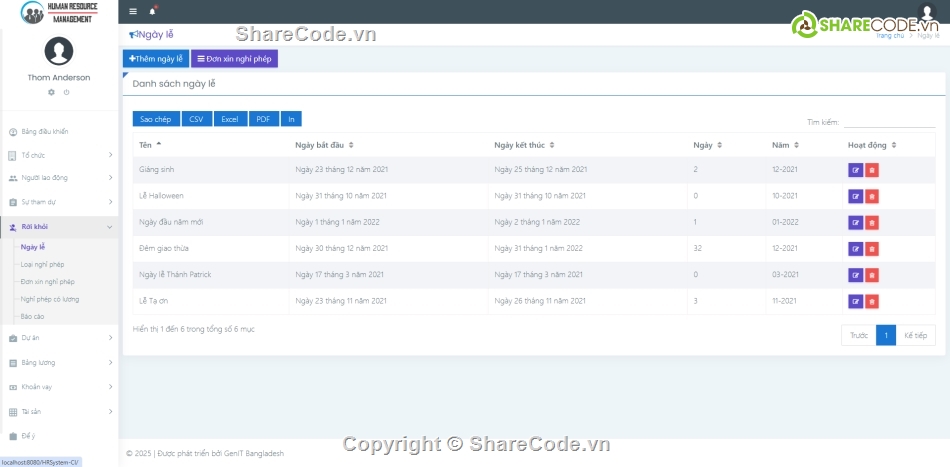The image size is (950, 467).
Task: Delete the Đêm giao thừa row
Action: 872,249
